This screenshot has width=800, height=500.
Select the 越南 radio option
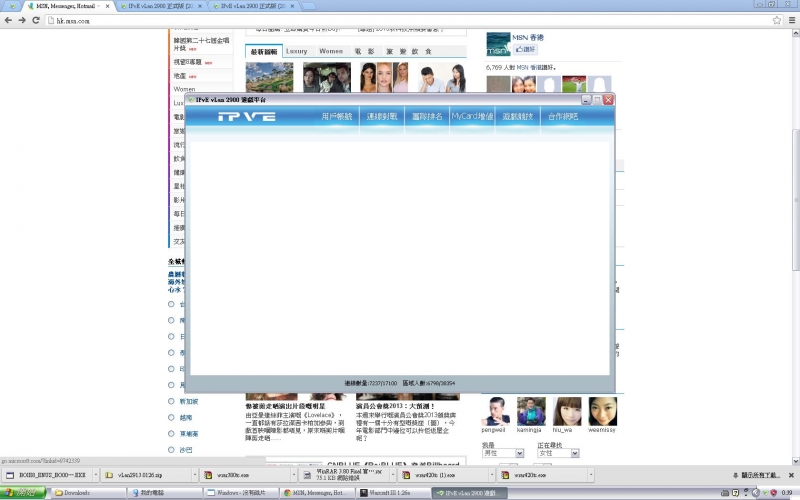click(171, 417)
